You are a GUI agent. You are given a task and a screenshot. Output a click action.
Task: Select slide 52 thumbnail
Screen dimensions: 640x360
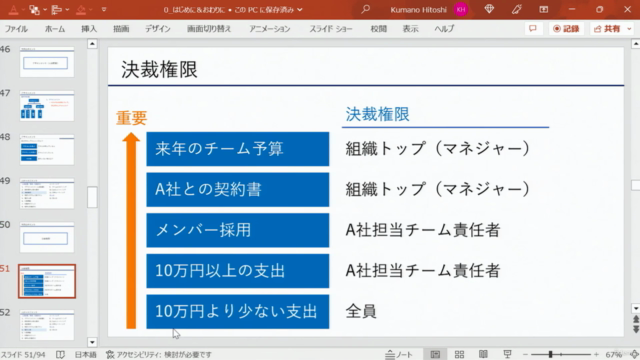click(x=47, y=325)
